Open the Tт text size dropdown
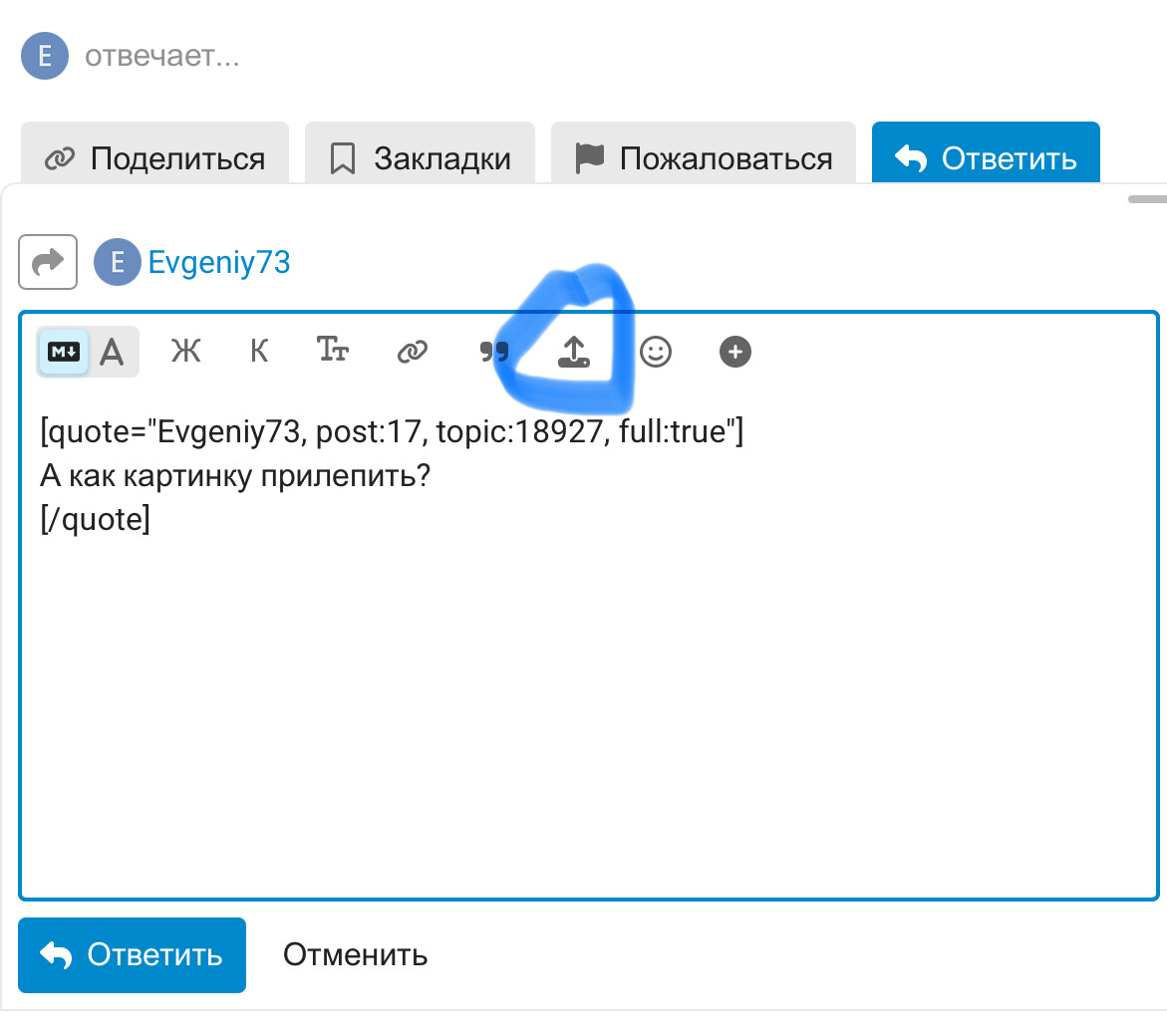1167x1036 pixels. [x=333, y=350]
